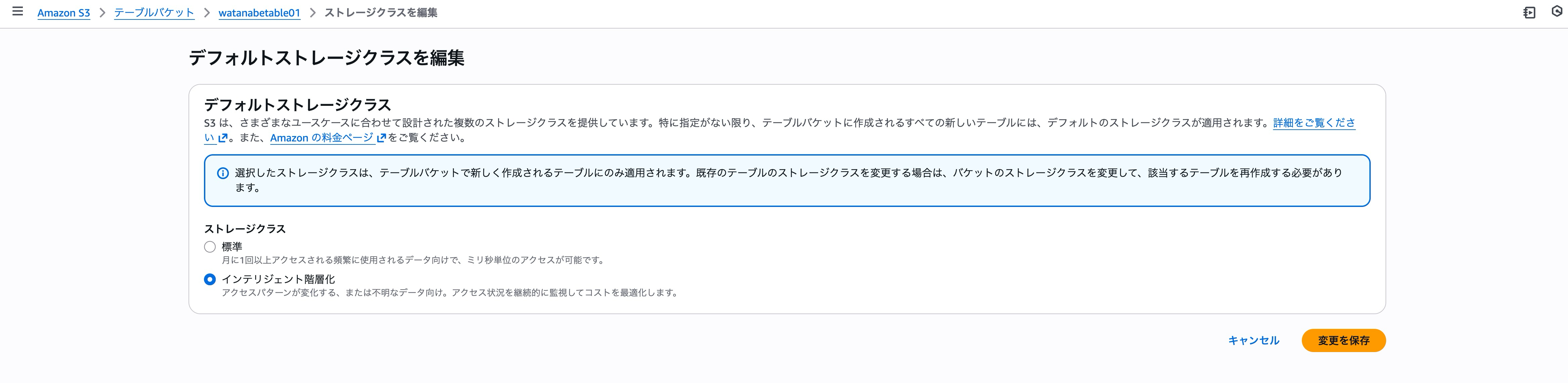Screen dimensions: 1568x383
Task: Navigate to テーブルバケット breadcrumb
Action: pyautogui.click(x=154, y=13)
